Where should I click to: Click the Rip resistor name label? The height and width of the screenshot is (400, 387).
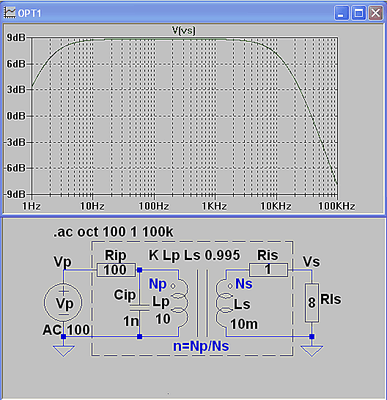tap(116, 255)
